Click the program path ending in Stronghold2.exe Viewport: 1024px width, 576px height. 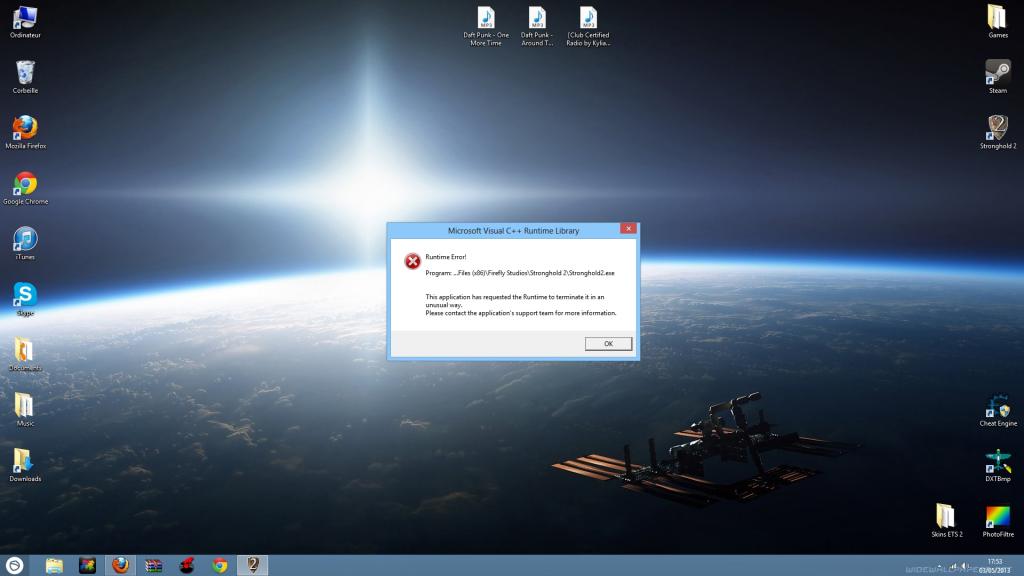520,273
